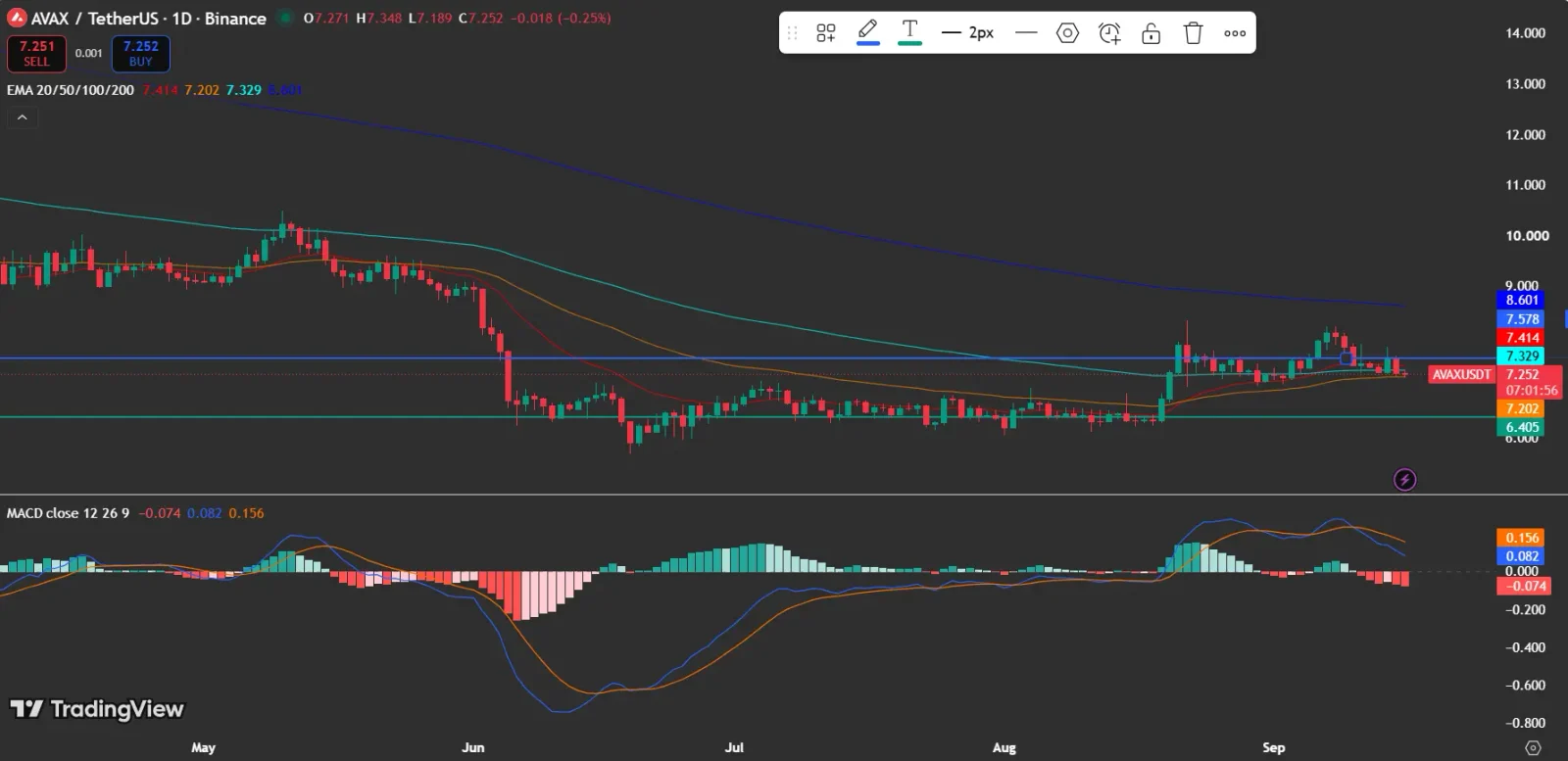Click the 07:01:56 bar countdown timer
This screenshot has height=761, width=1568.
click(x=1531, y=390)
